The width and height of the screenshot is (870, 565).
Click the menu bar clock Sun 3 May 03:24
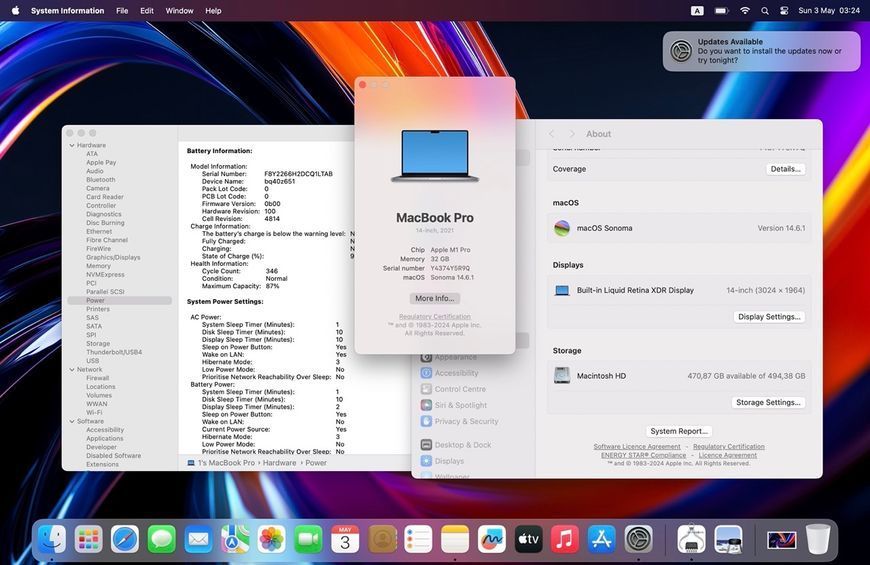[x=829, y=11]
